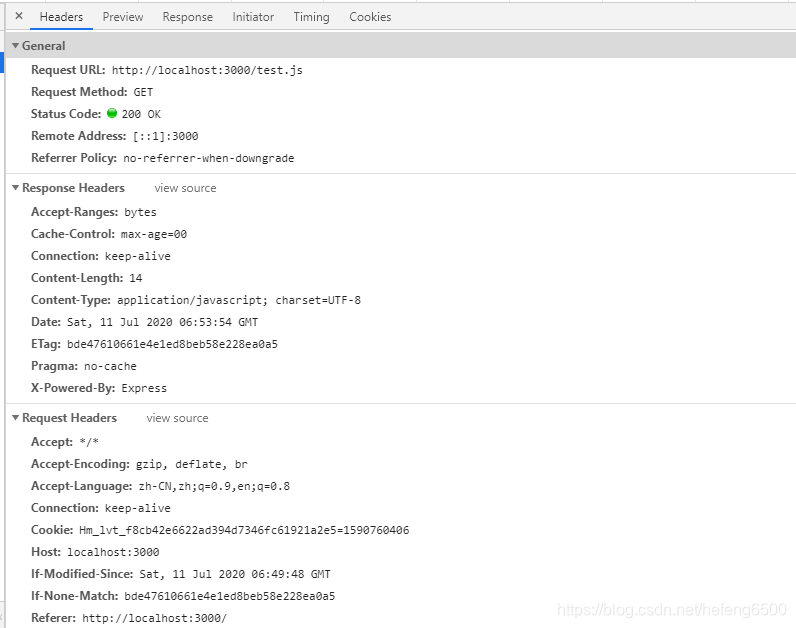Select Pragma value no-cache
796x628 pixels.
(110, 366)
